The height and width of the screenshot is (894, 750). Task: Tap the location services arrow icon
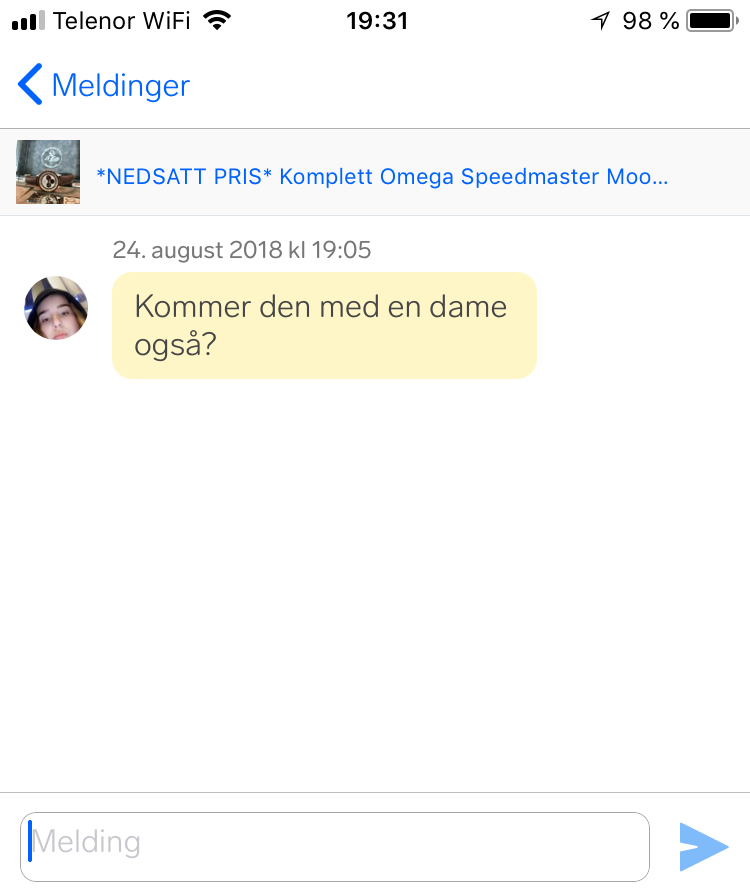600,20
